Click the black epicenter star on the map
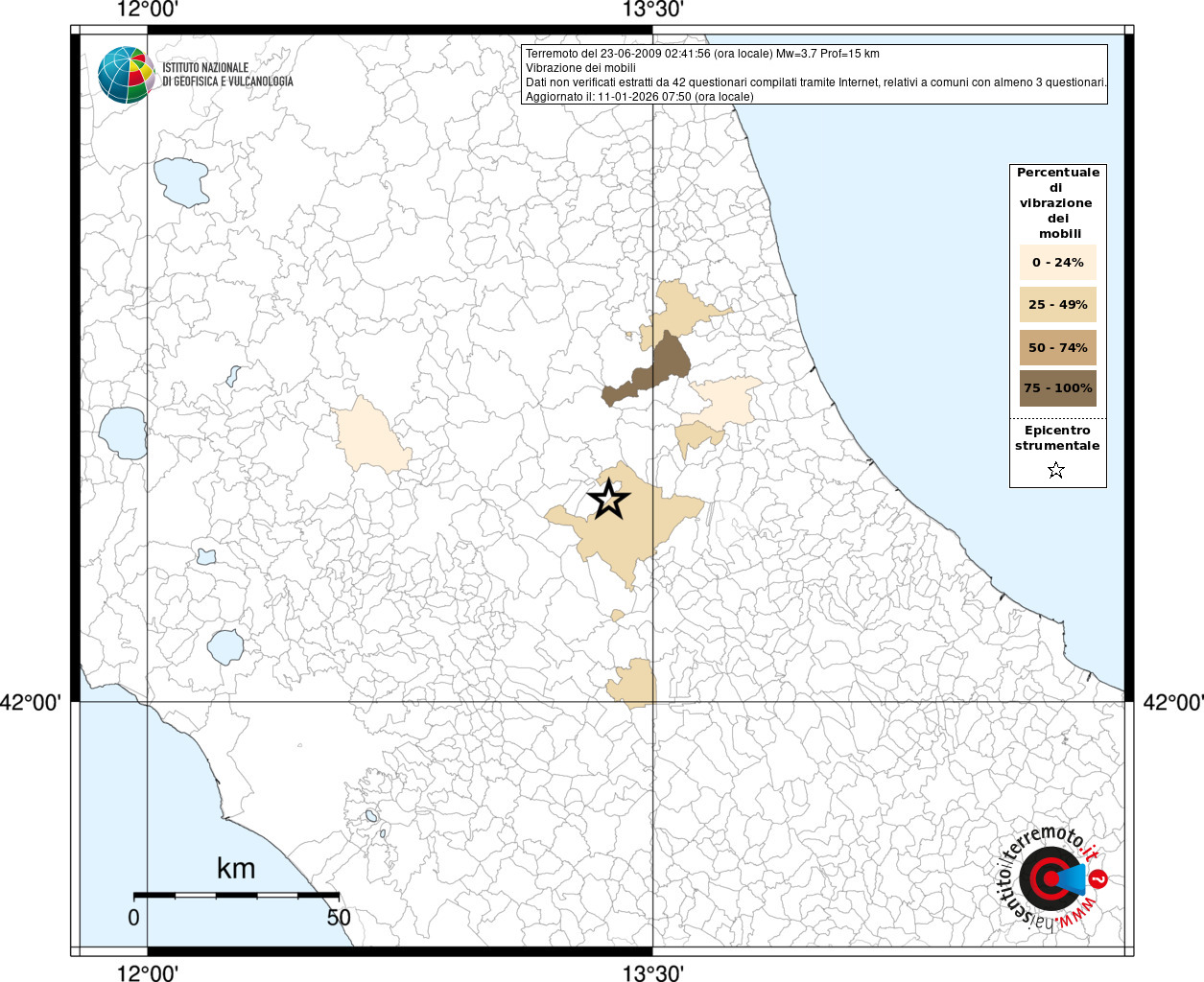The height and width of the screenshot is (982, 1204). click(608, 500)
